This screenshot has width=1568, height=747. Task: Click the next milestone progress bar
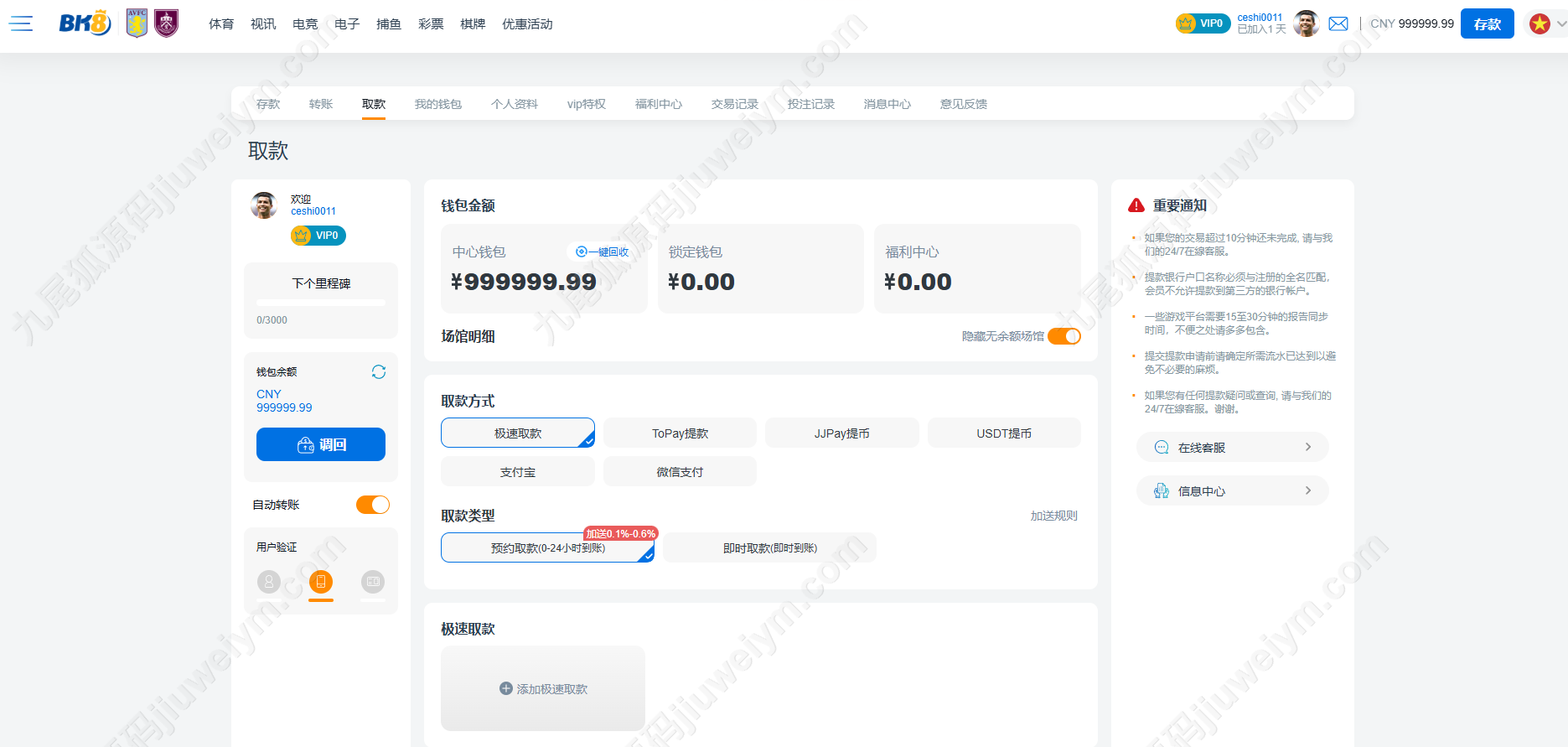click(321, 303)
